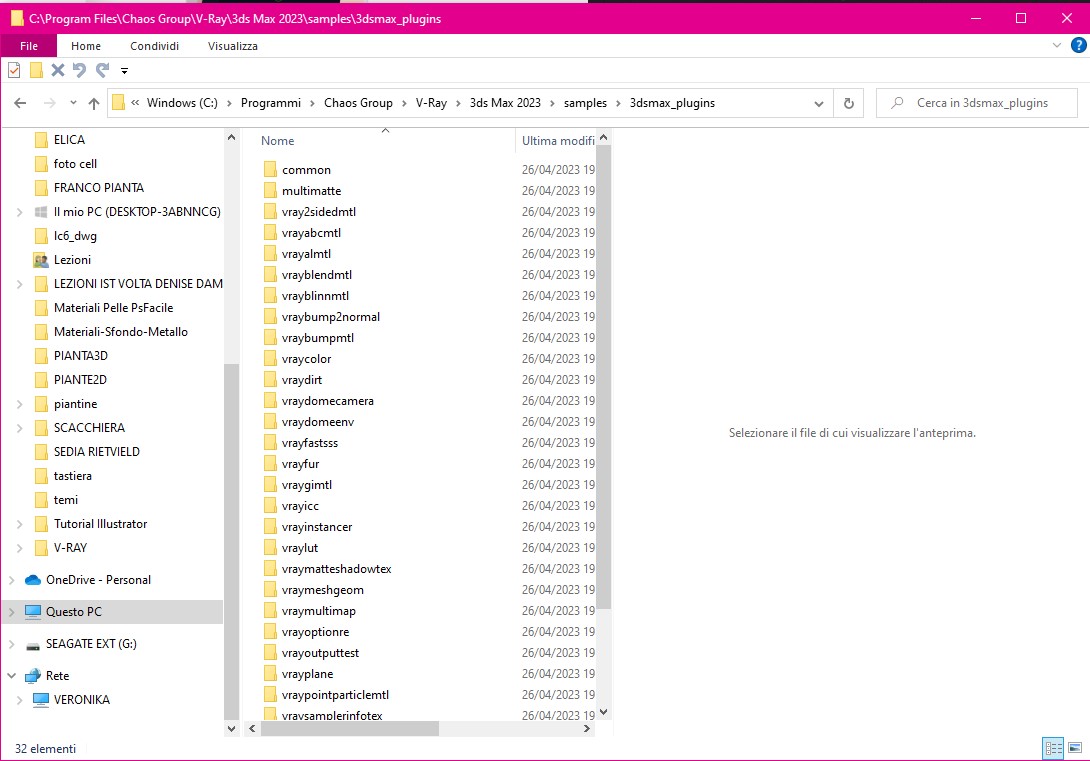Select the vraymatteshadowtex folder icon
The image size is (1090, 761).
pyautogui.click(x=270, y=568)
